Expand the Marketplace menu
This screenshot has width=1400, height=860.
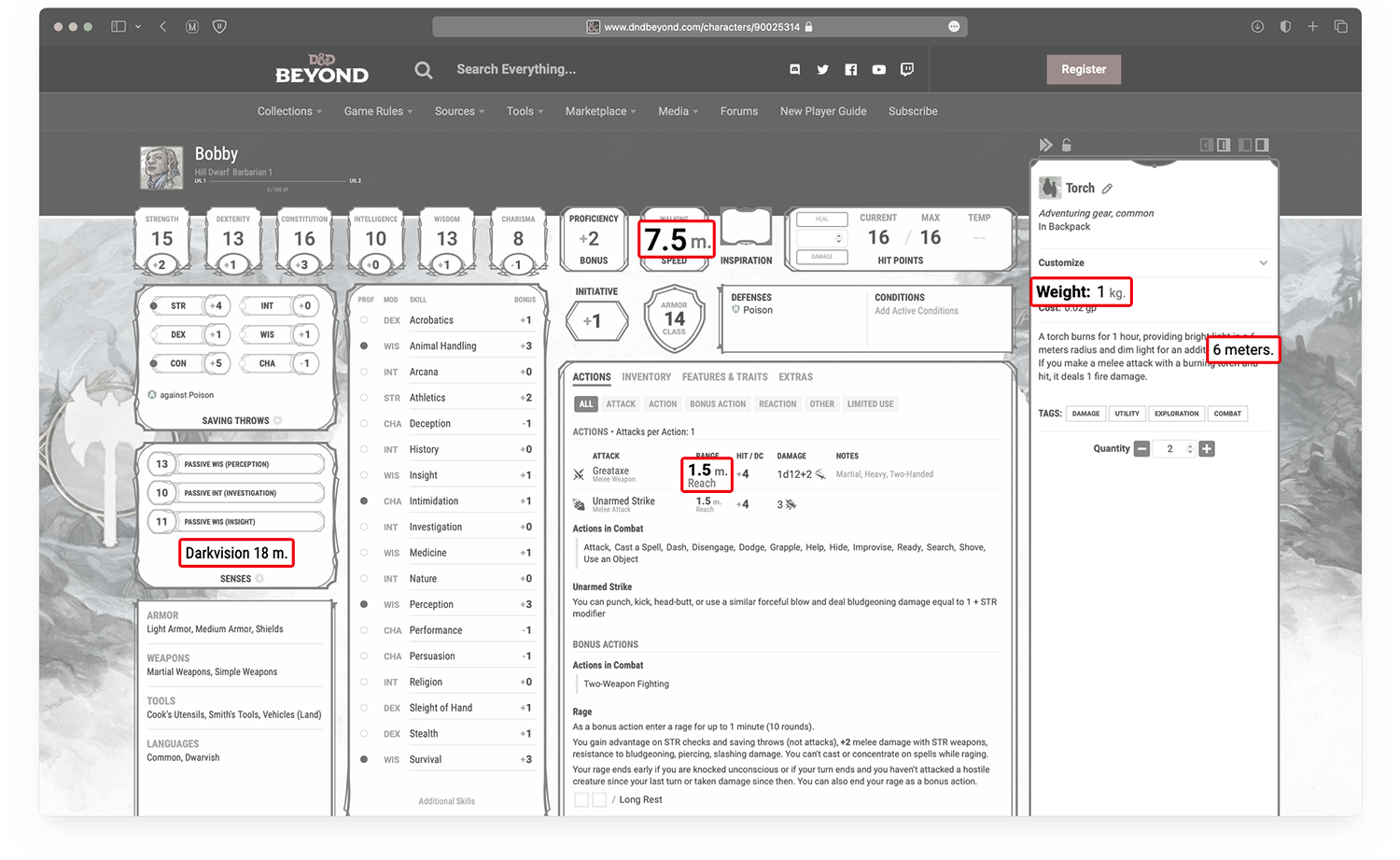click(x=600, y=111)
